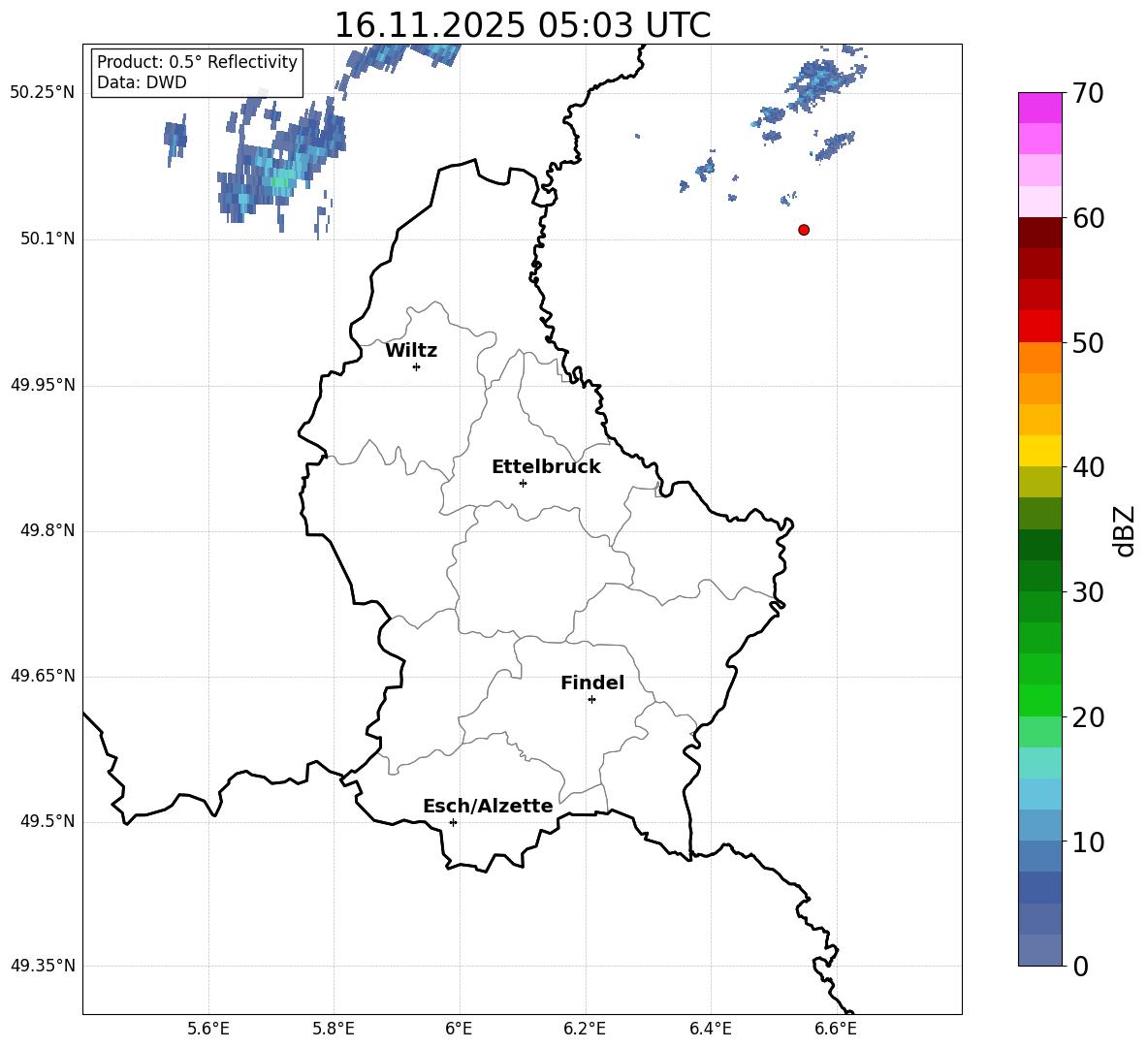Pick the bright red colorbar segment above 50
The image size is (1148, 1048).
coord(1039,327)
